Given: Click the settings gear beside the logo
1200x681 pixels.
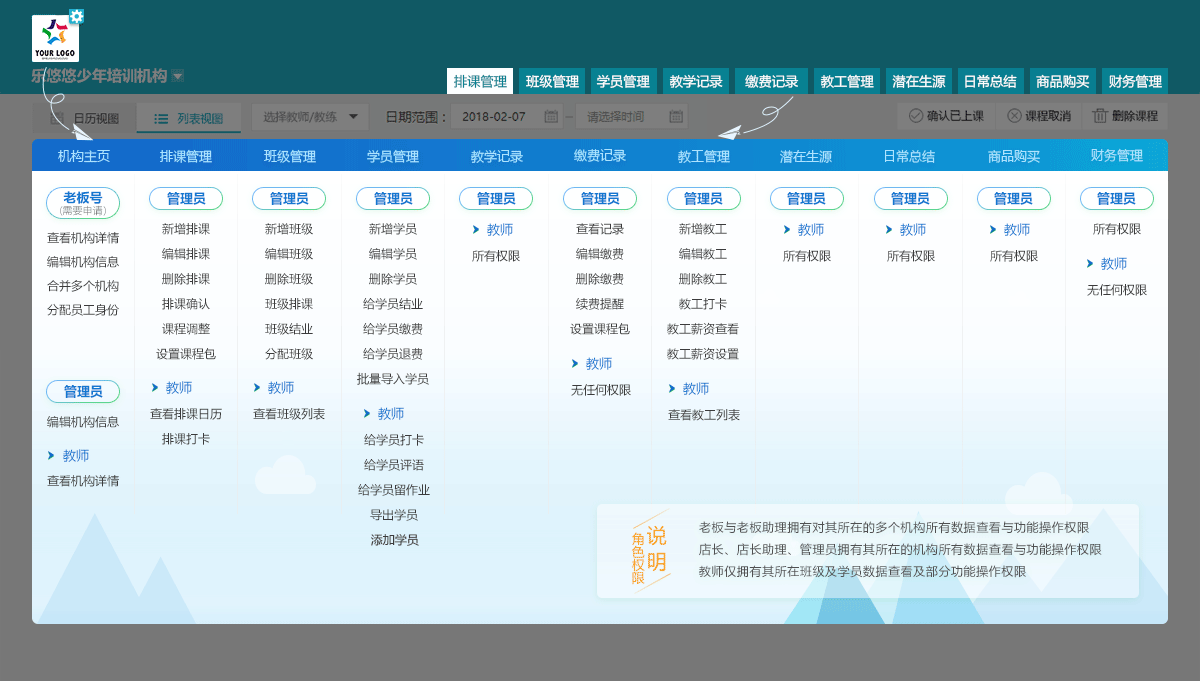Looking at the screenshot, I should click(x=77, y=16).
